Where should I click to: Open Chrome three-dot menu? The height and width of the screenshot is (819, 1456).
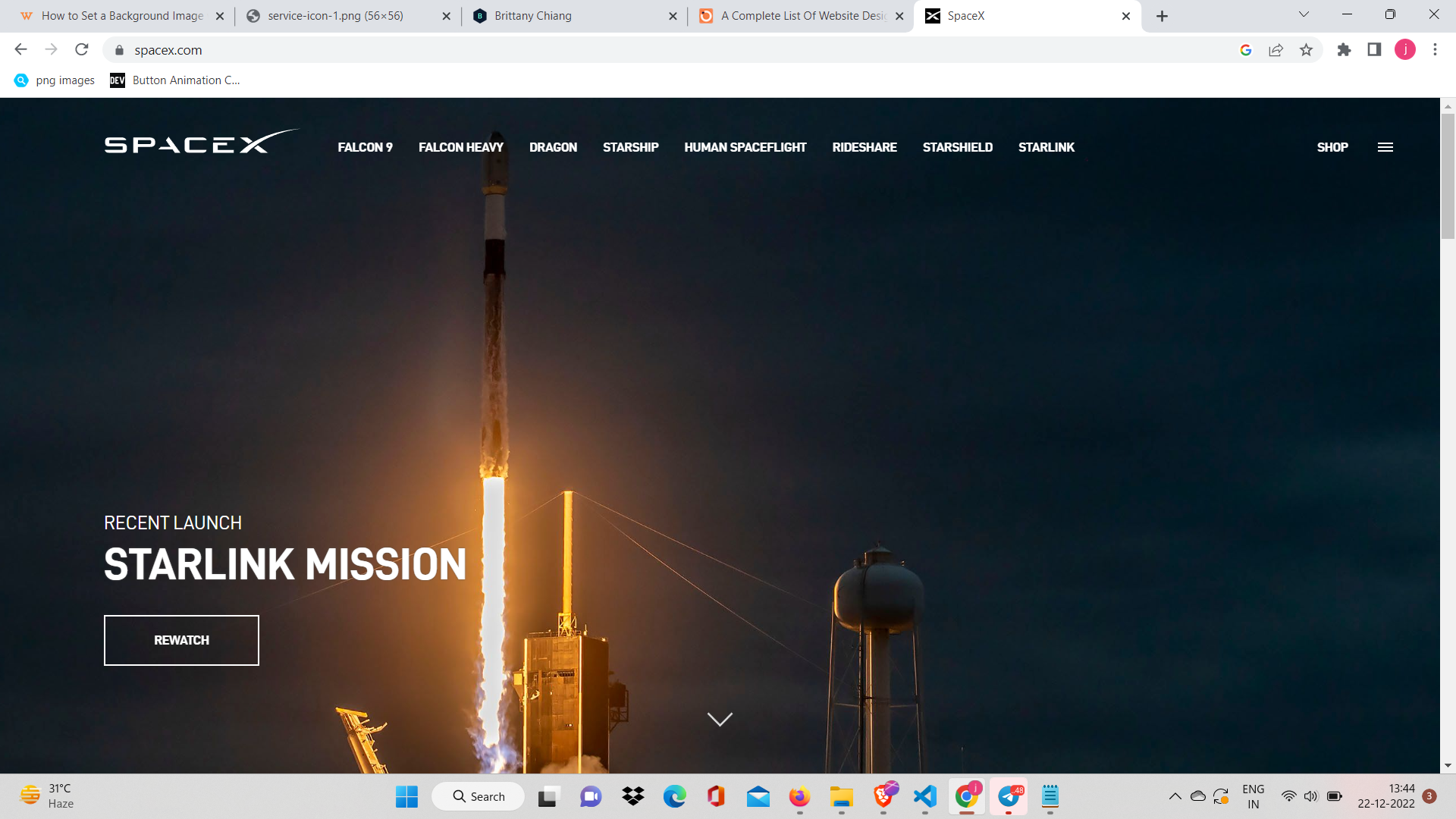pos(1435,50)
